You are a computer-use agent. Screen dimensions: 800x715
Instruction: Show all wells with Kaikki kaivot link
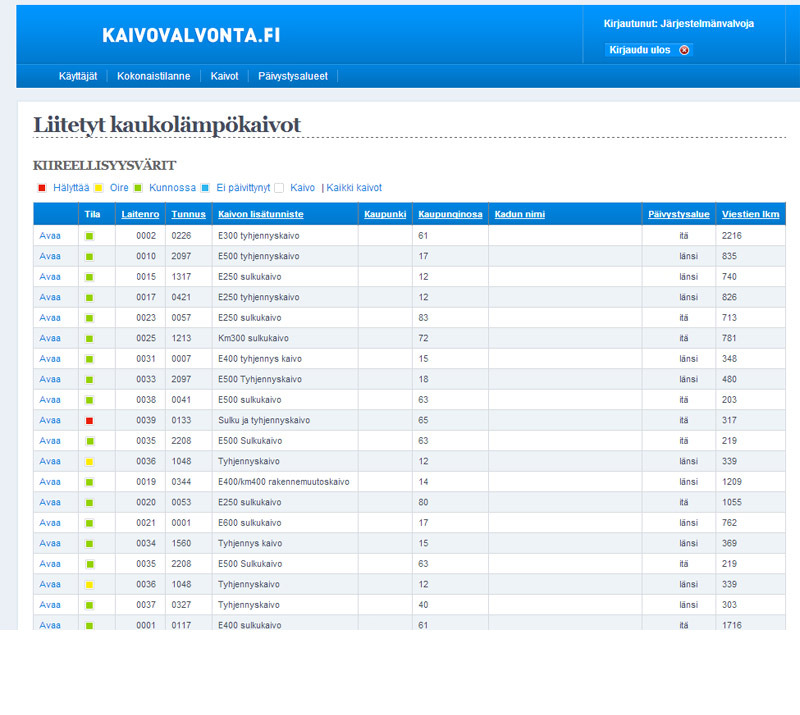(x=354, y=188)
